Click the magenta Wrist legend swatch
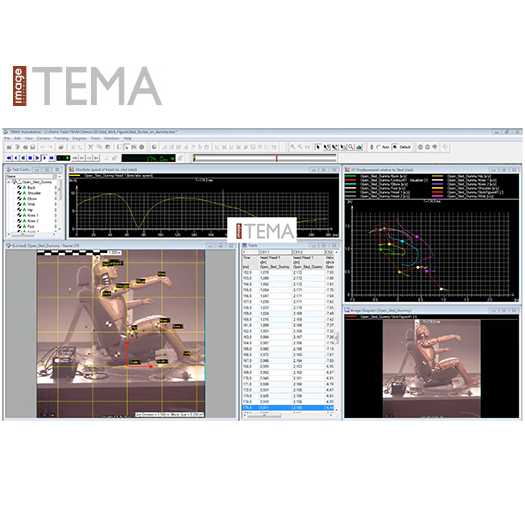 click(437, 196)
